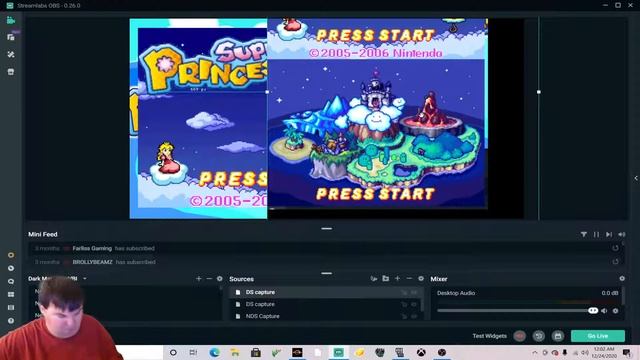This screenshot has width=640, height=360.
Task: Select the highlighted DS capture source row
Action: [325, 292]
